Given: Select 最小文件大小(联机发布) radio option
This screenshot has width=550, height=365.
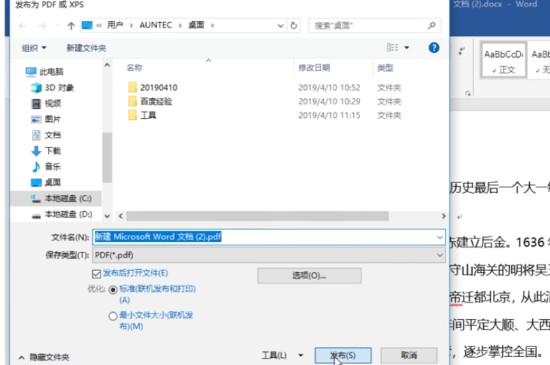Looking at the screenshot, I should click(113, 316).
